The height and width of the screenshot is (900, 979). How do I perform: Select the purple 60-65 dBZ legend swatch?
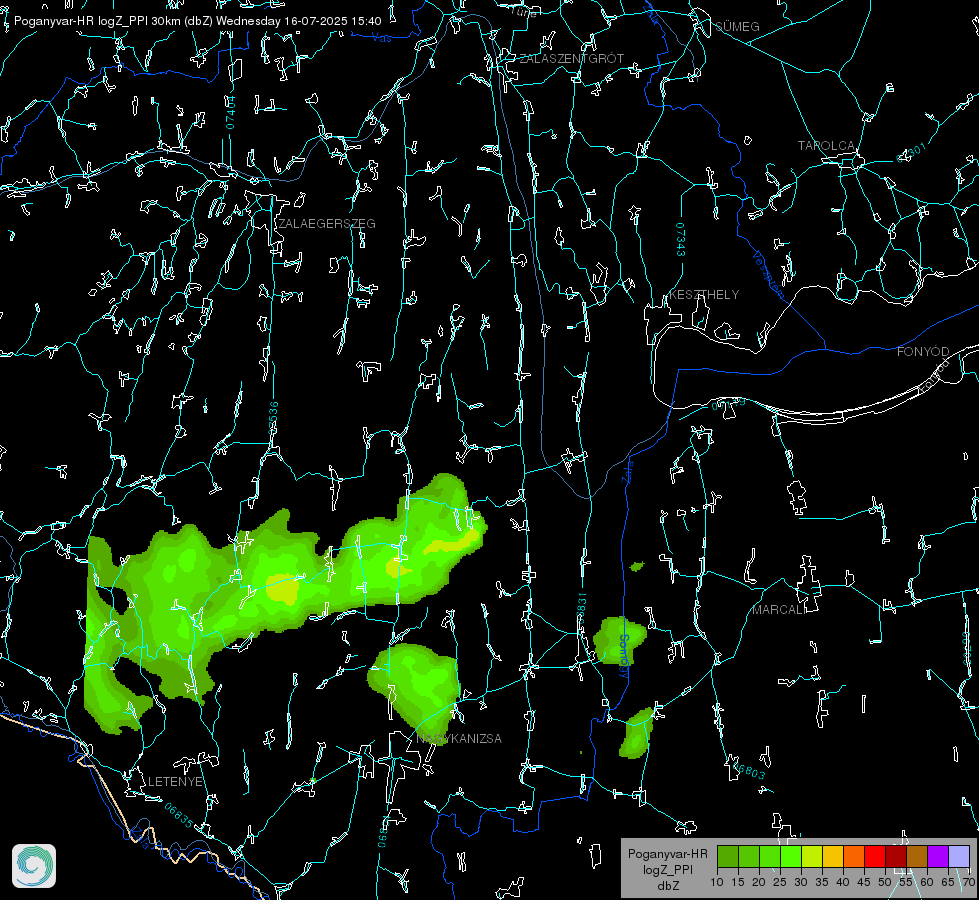pos(938,856)
